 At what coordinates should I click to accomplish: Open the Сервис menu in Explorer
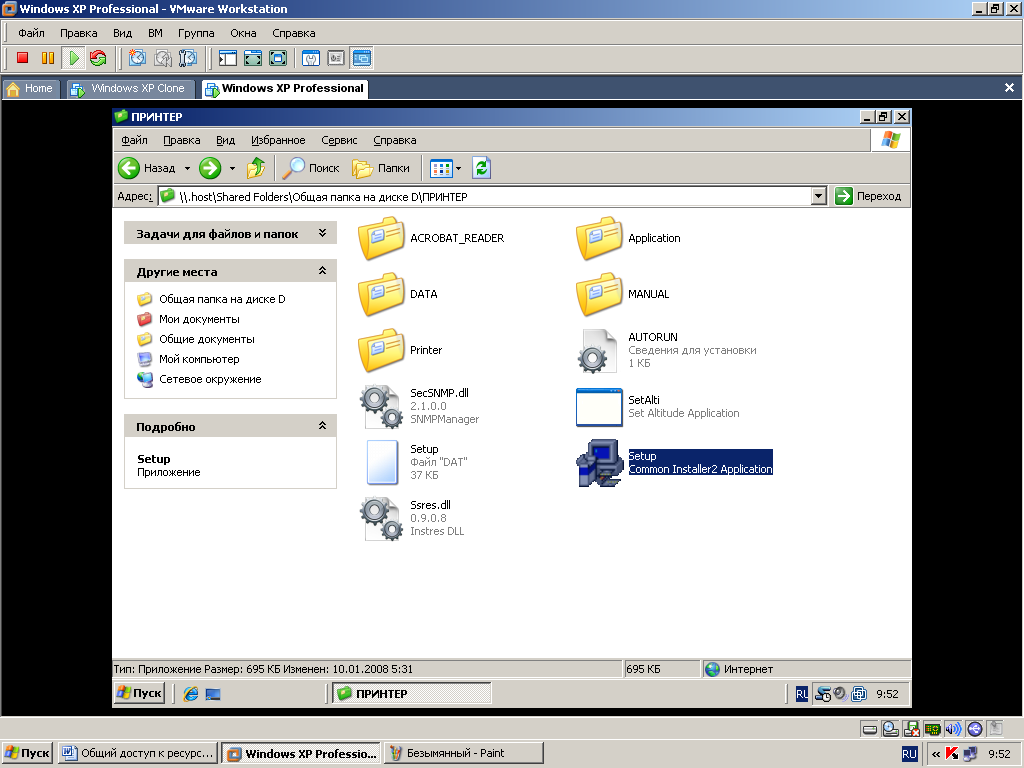point(339,140)
